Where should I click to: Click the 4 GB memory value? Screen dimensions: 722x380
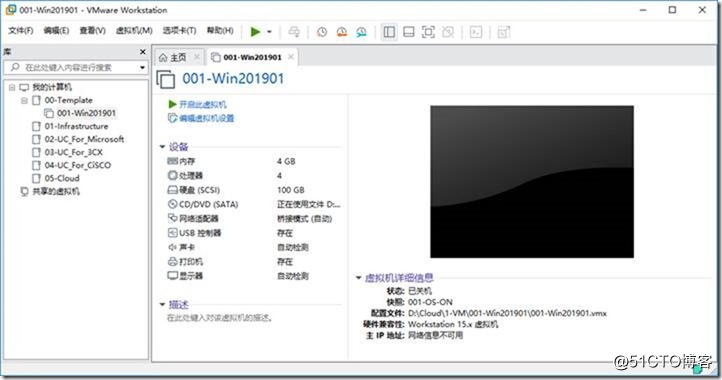286,161
